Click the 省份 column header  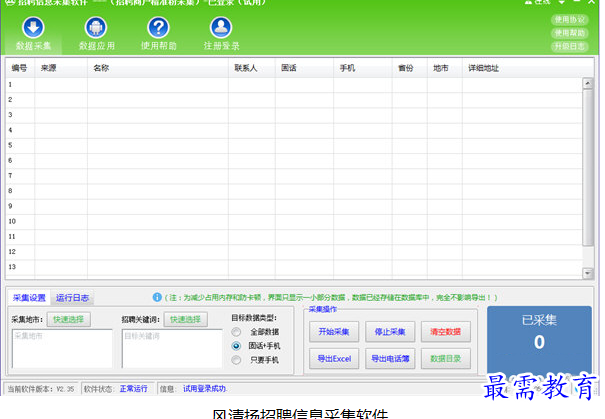coord(410,68)
